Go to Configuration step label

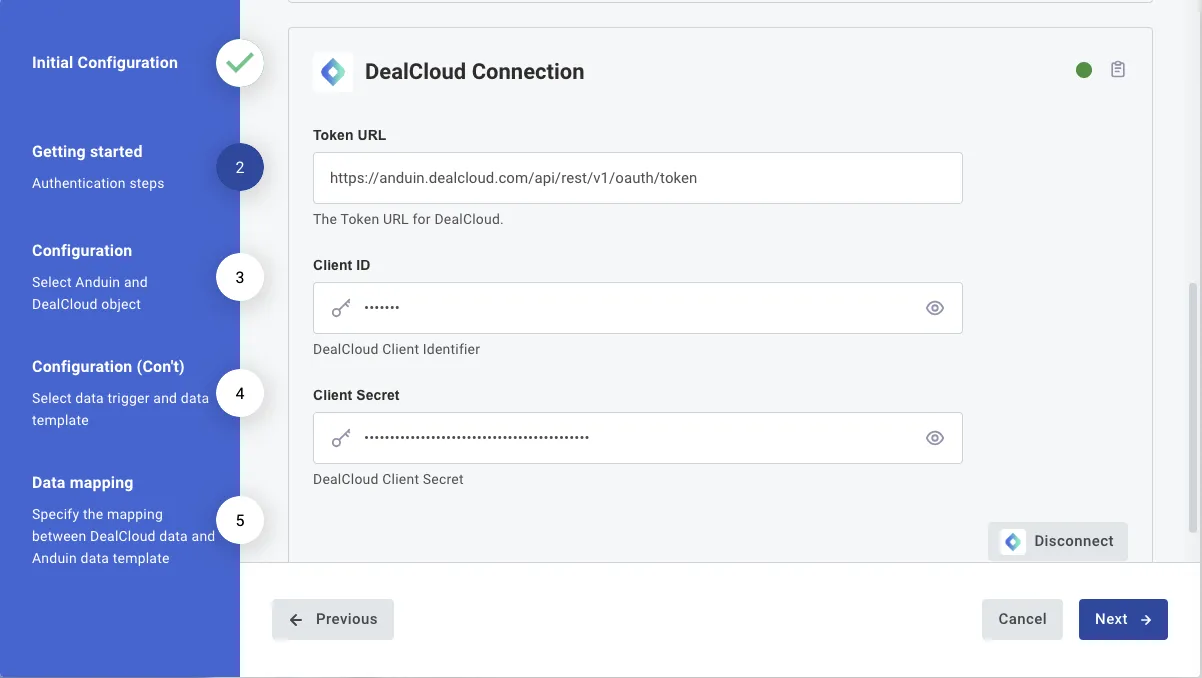click(82, 251)
